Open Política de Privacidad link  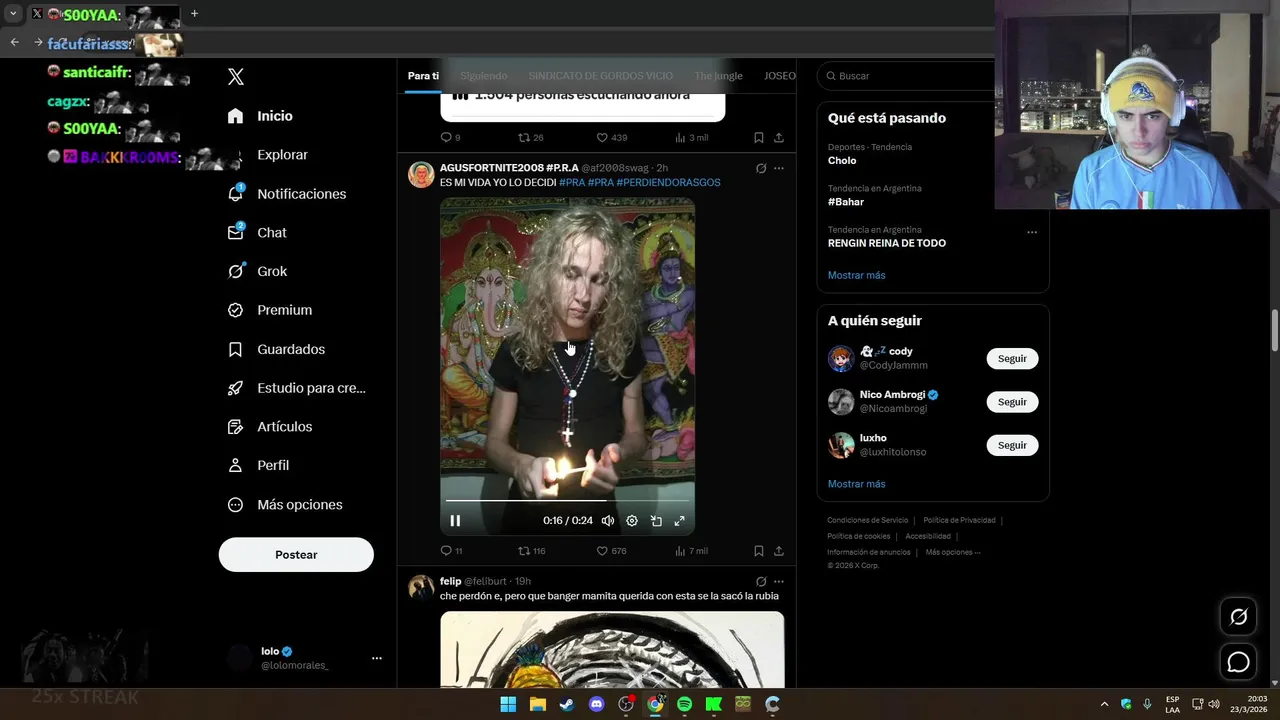coord(959,520)
